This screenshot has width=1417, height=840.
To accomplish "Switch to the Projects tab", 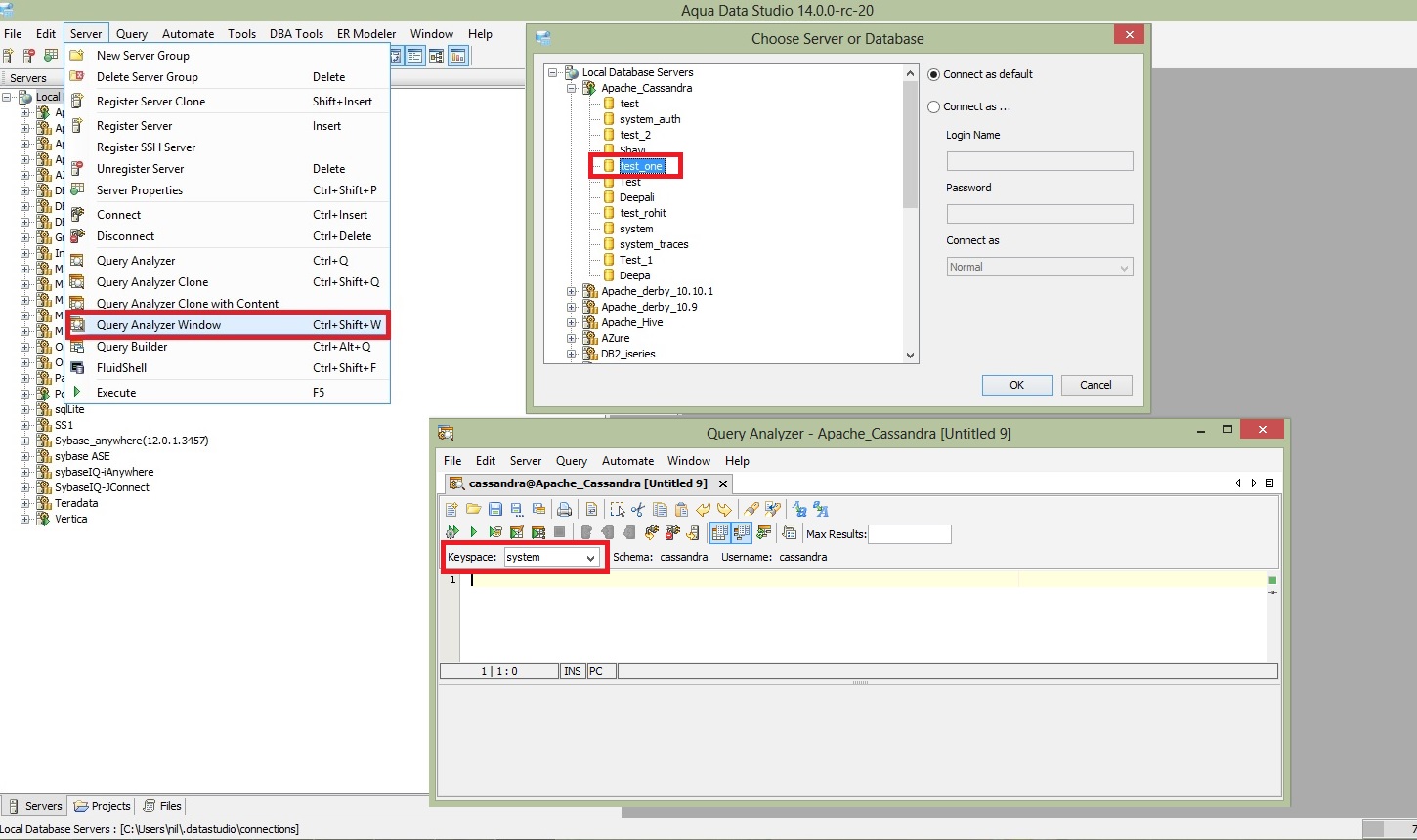I will point(102,806).
